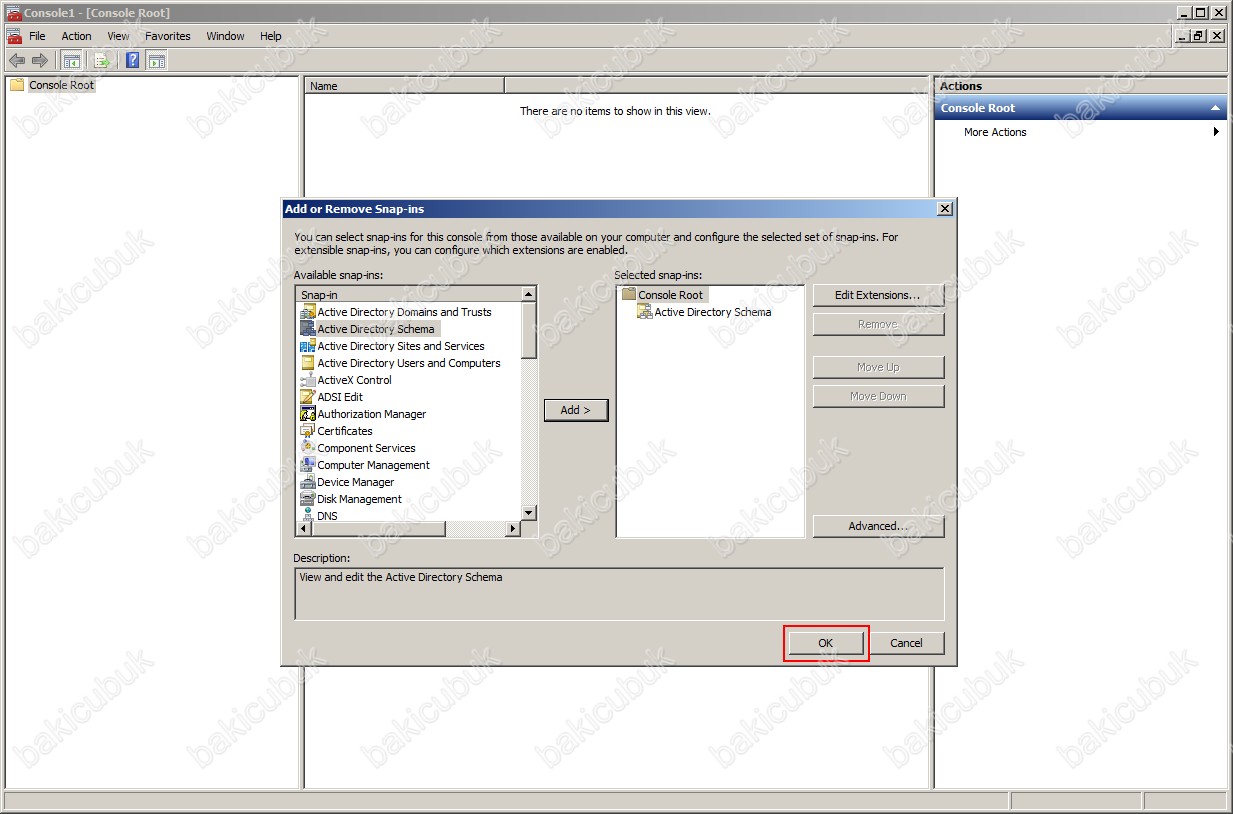Click snap-in list scroll up arrow
The image size is (1233, 814).
pos(529,294)
